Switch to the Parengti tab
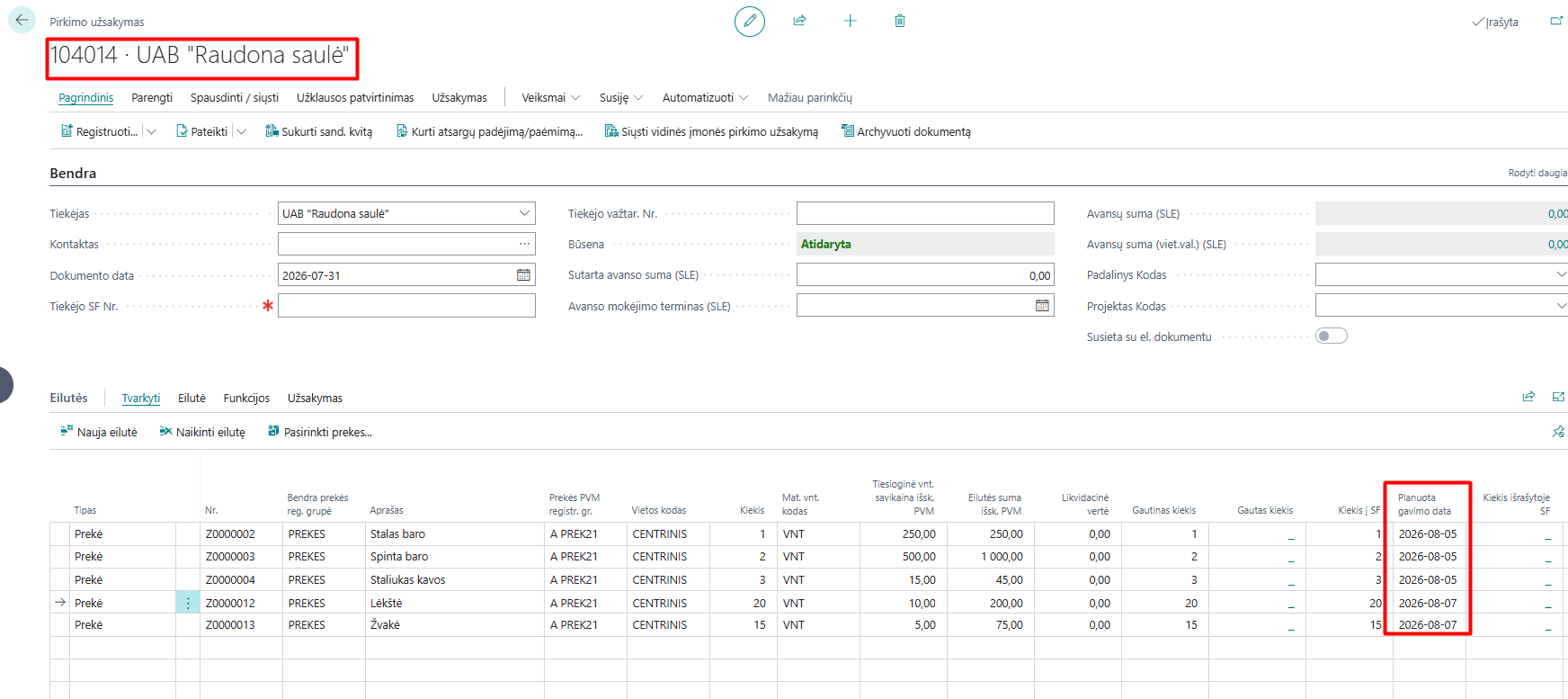The image size is (1568, 699). 152,97
